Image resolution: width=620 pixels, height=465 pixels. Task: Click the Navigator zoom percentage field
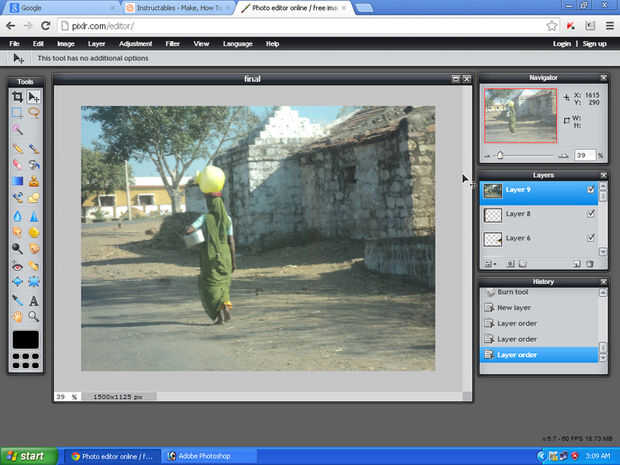click(x=585, y=155)
